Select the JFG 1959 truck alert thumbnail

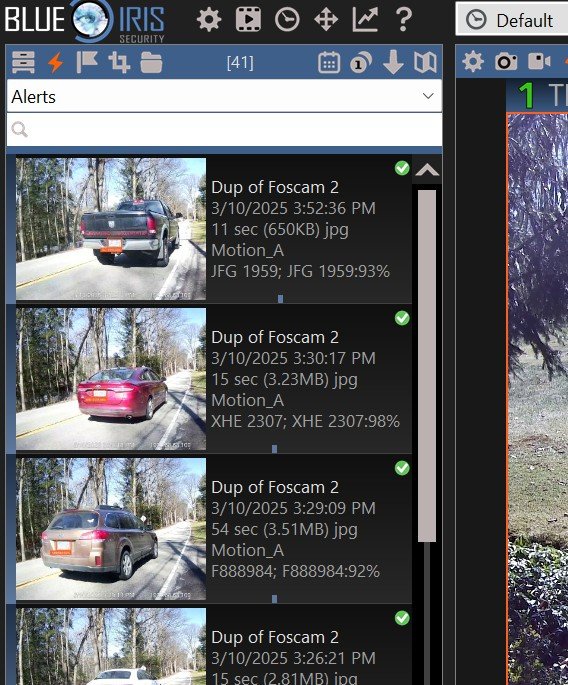(x=111, y=229)
